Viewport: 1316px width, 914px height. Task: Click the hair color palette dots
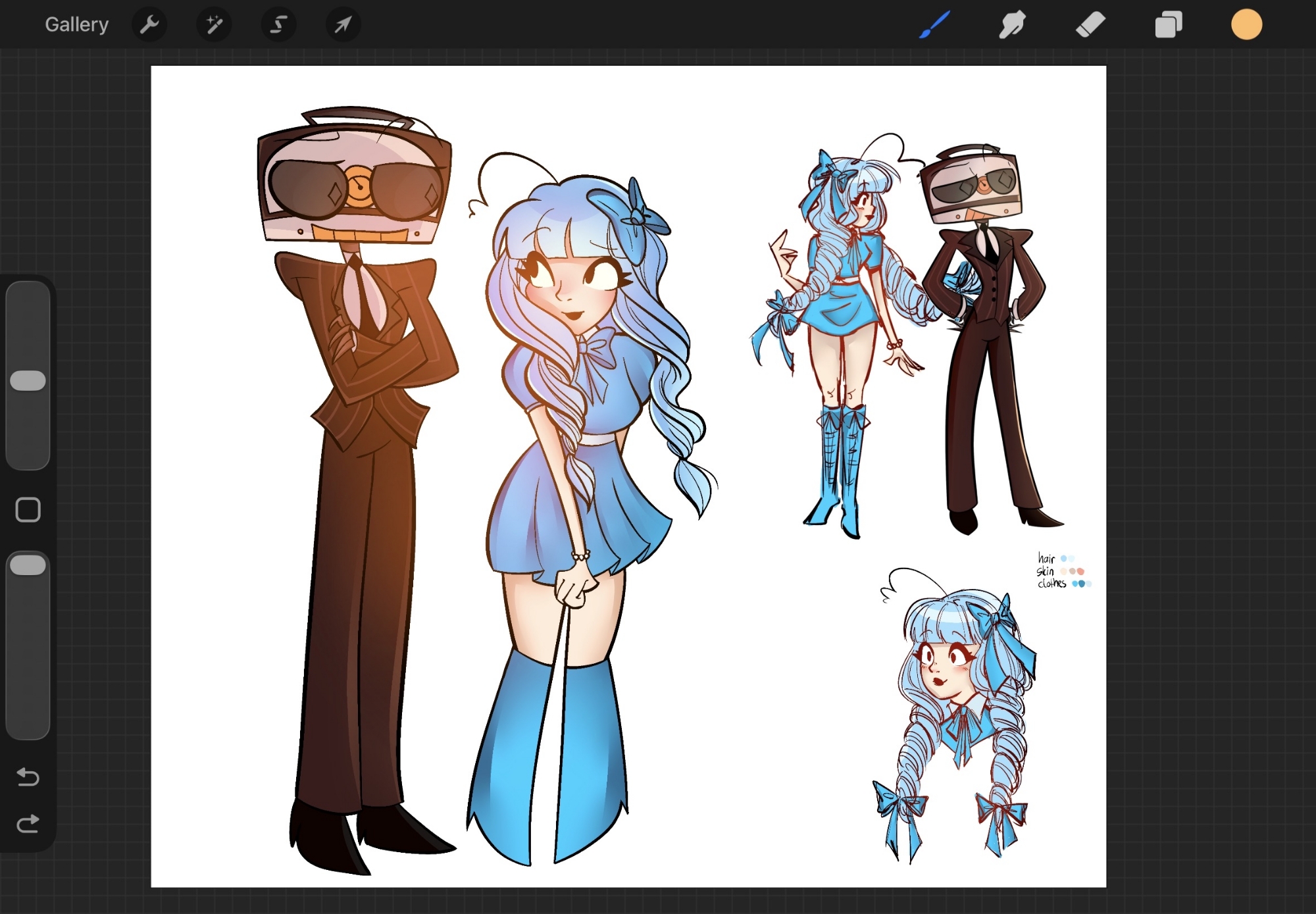click(1067, 559)
